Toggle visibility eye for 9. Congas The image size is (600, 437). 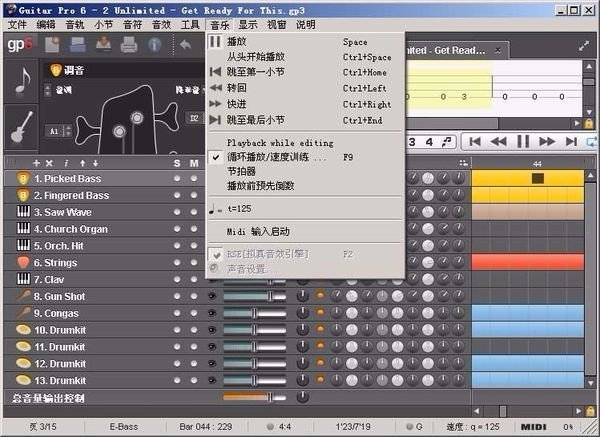pos(212,313)
